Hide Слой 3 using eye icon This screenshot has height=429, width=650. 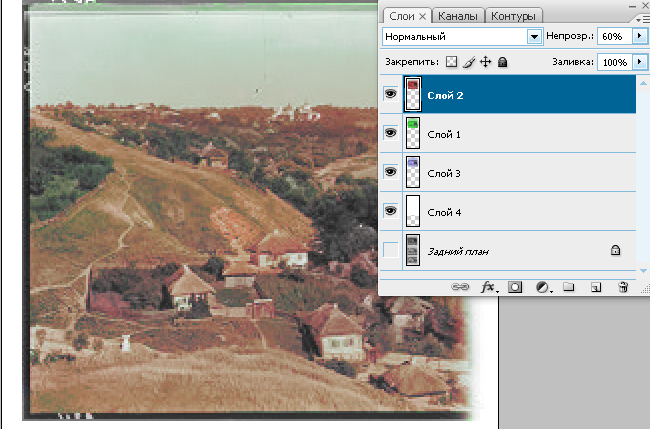point(390,172)
